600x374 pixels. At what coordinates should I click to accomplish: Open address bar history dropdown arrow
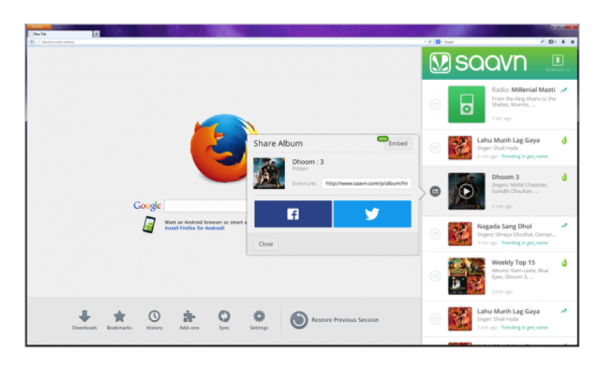[x=425, y=42]
